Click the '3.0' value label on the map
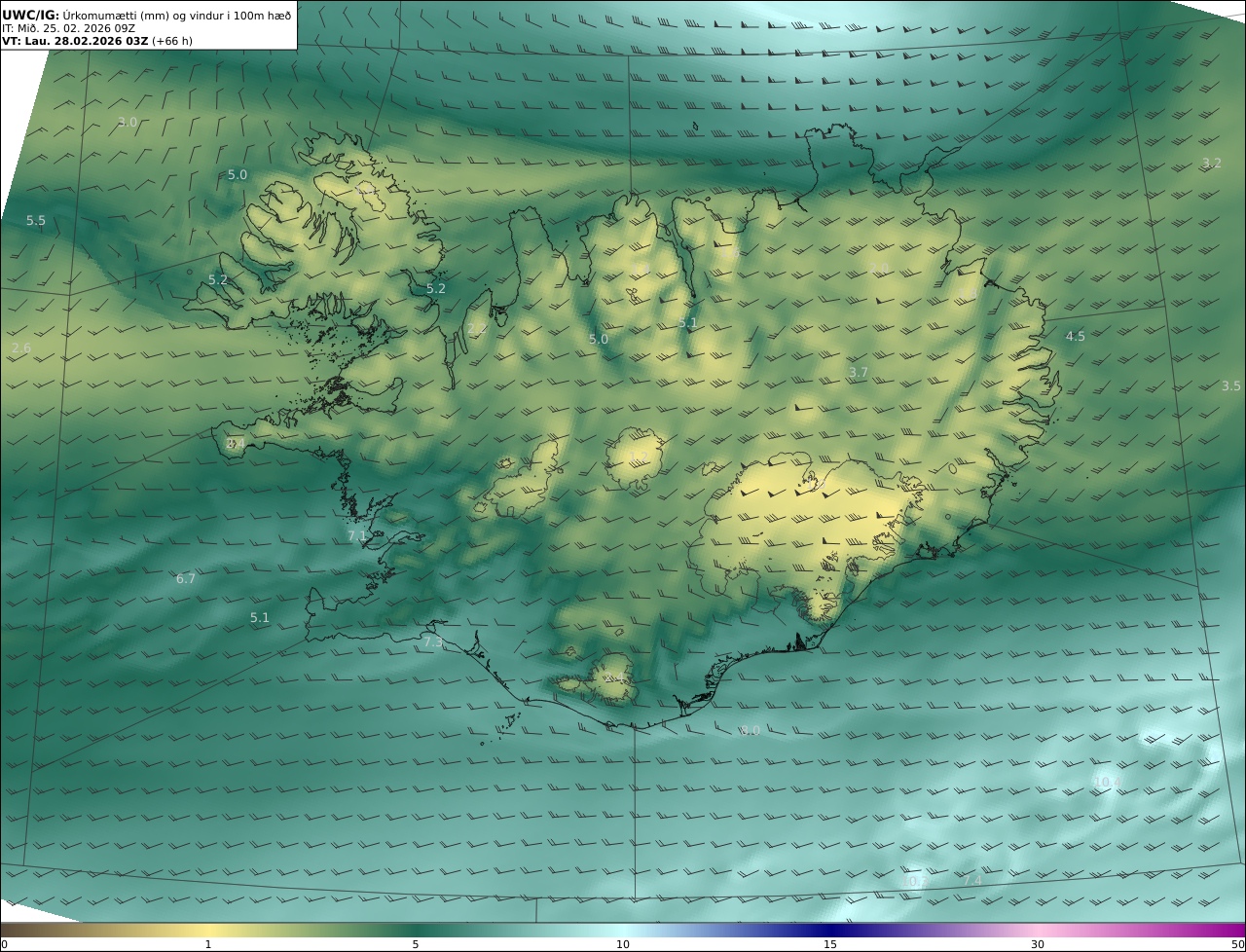The width and height of the screenshot is (1246, 952). (128, 122)
